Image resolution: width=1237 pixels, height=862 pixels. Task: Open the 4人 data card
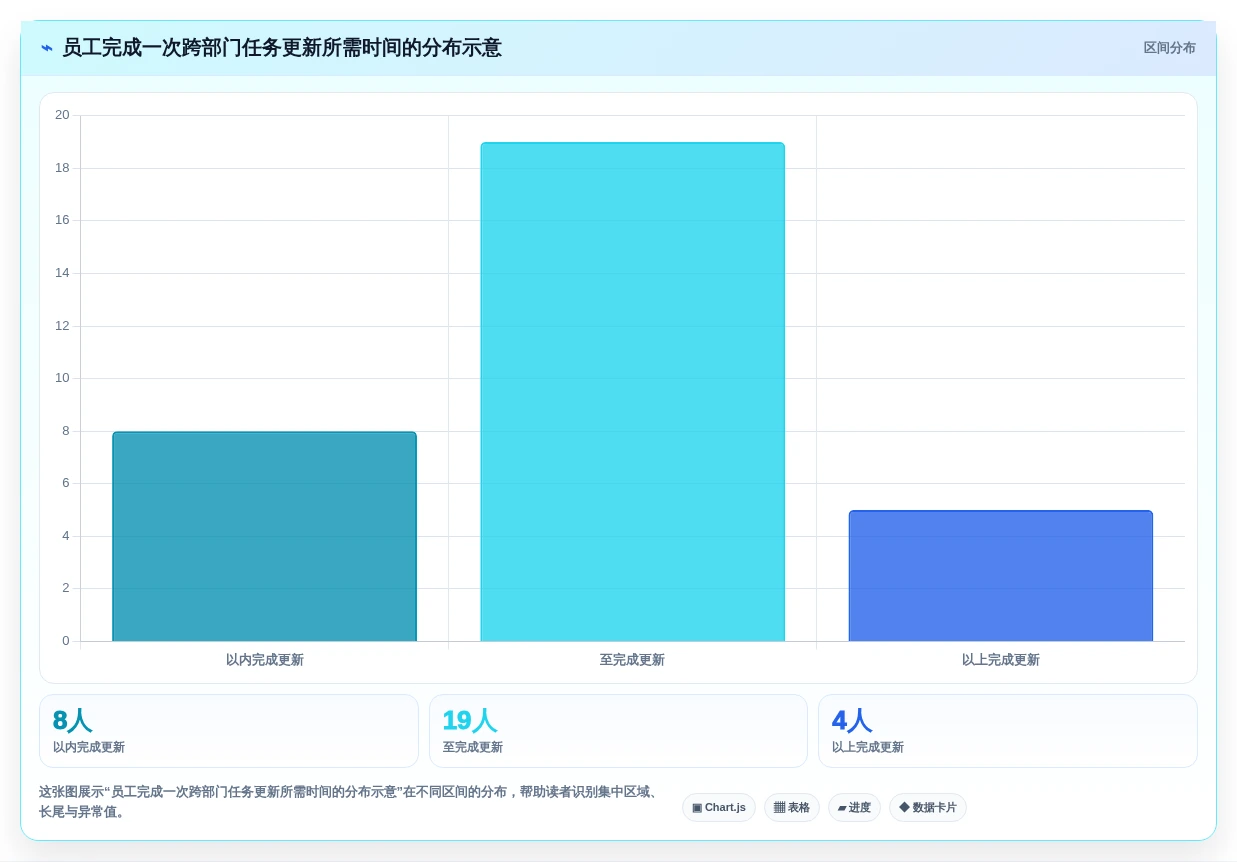point(1007,731)
